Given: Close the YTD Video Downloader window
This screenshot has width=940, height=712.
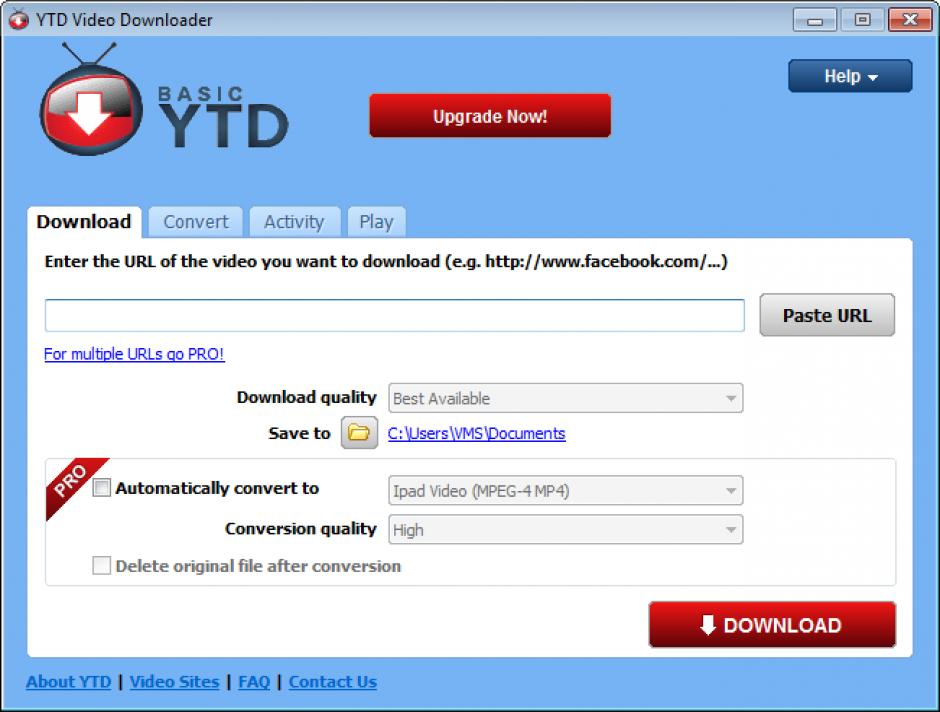Looking at the screenshot, I should (910, 20).
